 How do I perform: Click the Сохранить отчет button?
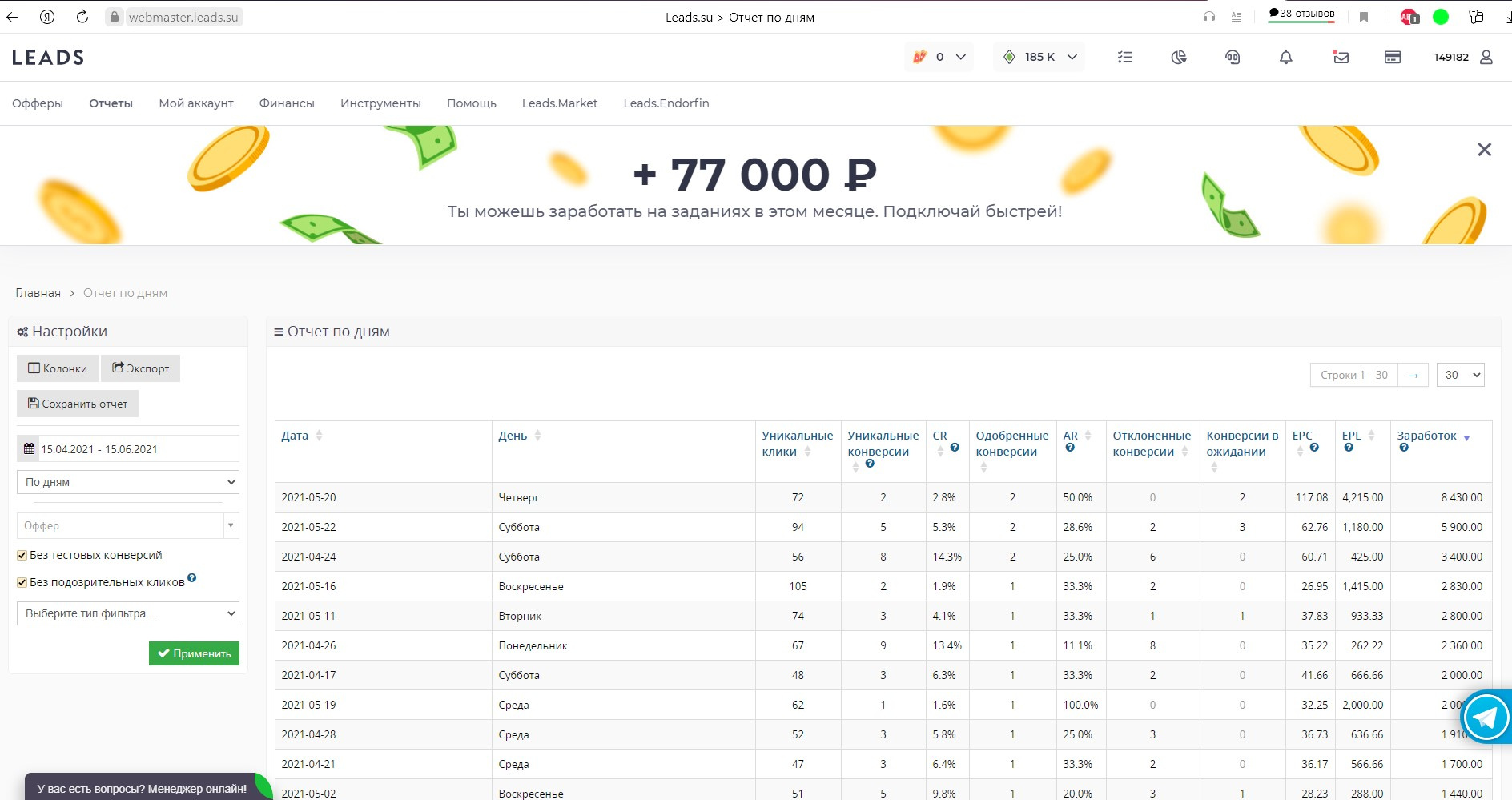(78, 404)
